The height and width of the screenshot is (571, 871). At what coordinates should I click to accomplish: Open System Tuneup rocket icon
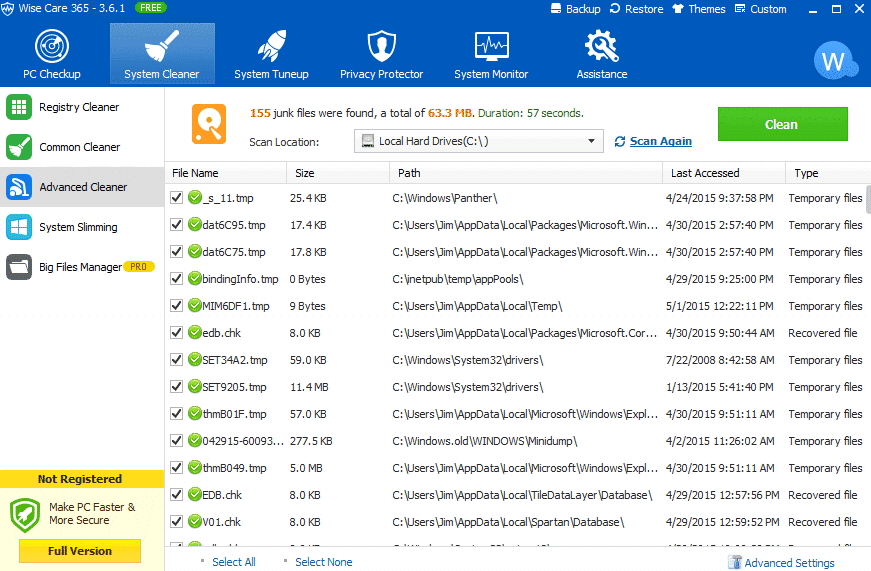[x=272, y=46]
